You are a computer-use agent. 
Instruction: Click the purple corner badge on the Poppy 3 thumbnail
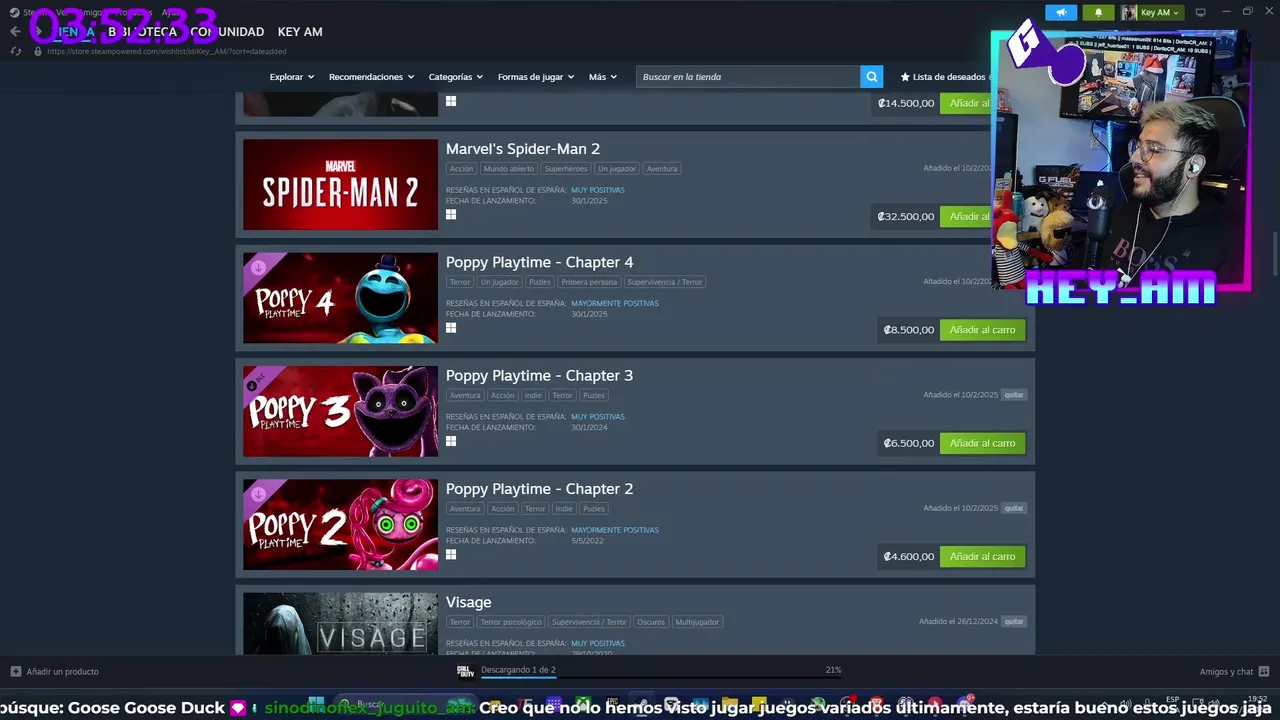[257, 380]
